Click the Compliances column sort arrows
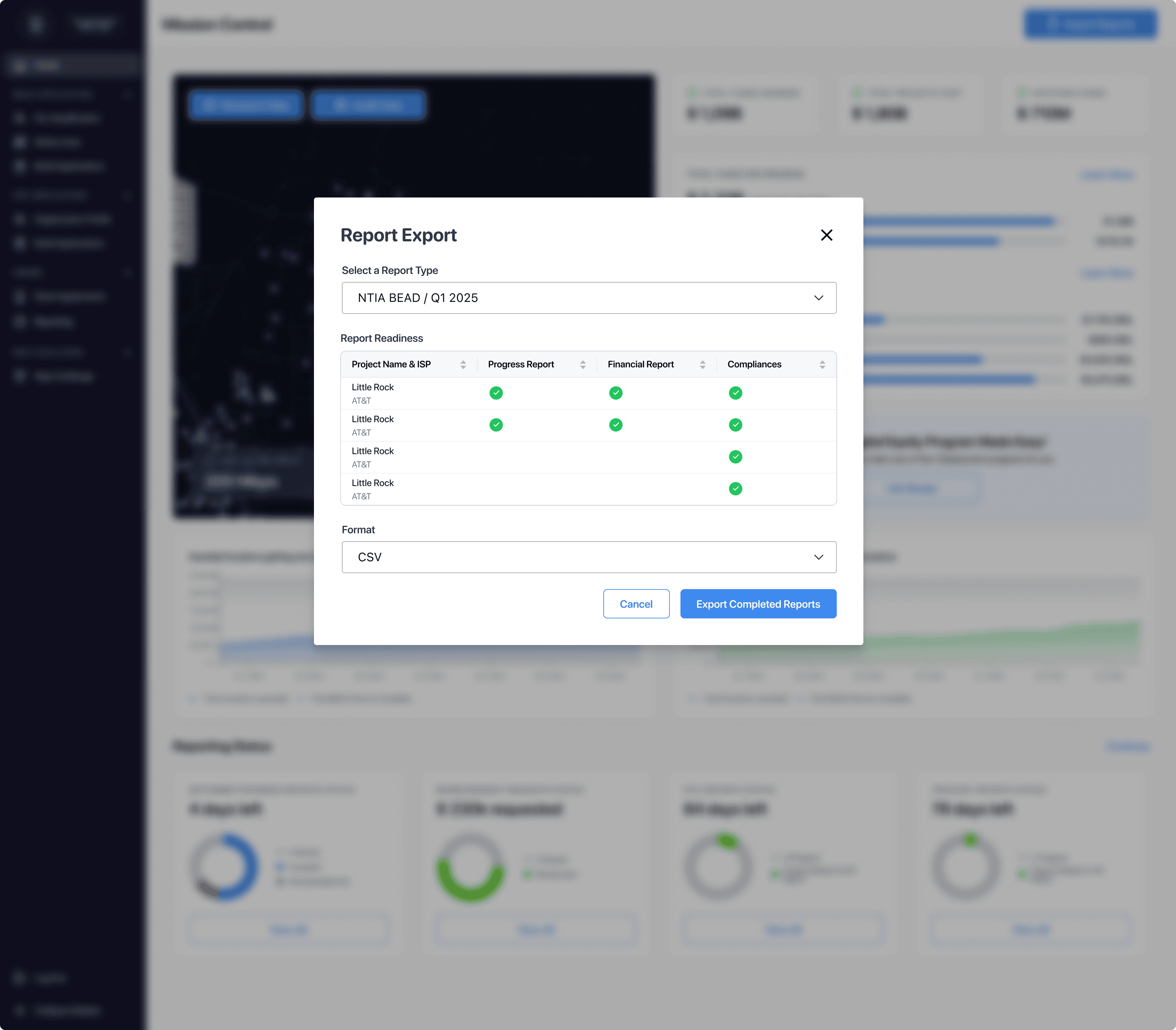The width and height of the screenshot is (1176, 1030). 822,364
